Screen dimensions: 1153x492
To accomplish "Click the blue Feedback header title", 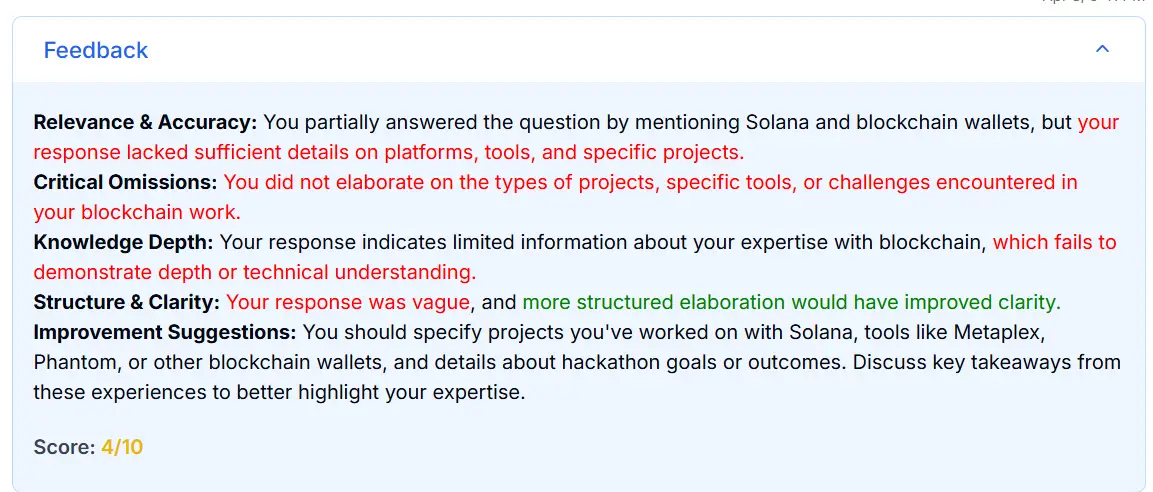I will coord(96,50).
